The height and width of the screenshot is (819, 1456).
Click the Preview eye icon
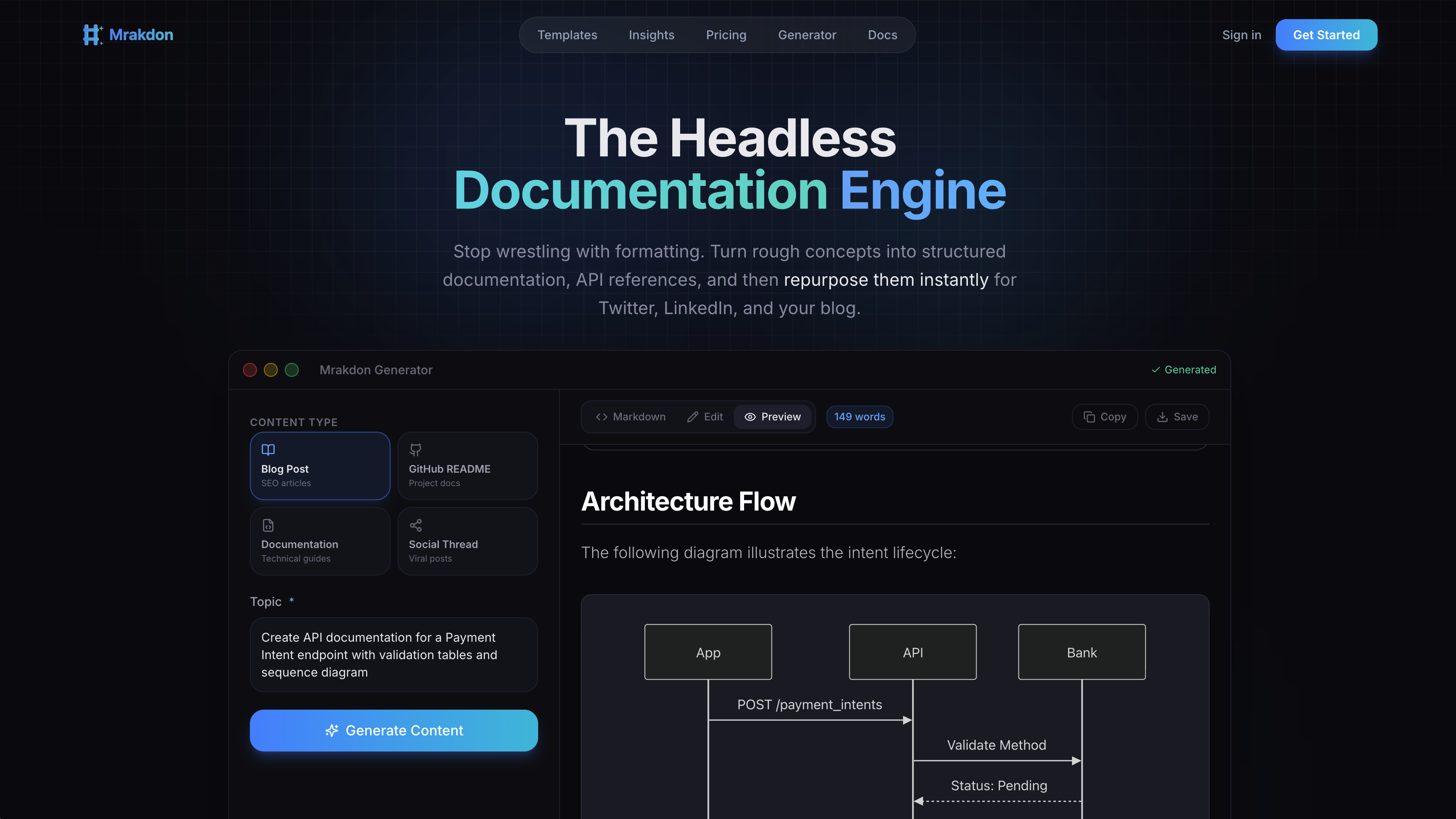coord(750,417)
